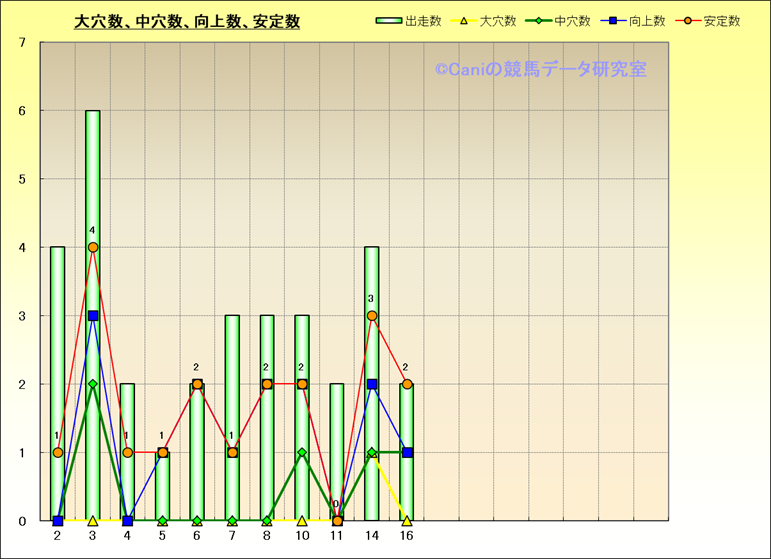Select the orange circle marker above category 6
Image resolution: width=771 pixels, height=559 pixels.
point(197,384)
